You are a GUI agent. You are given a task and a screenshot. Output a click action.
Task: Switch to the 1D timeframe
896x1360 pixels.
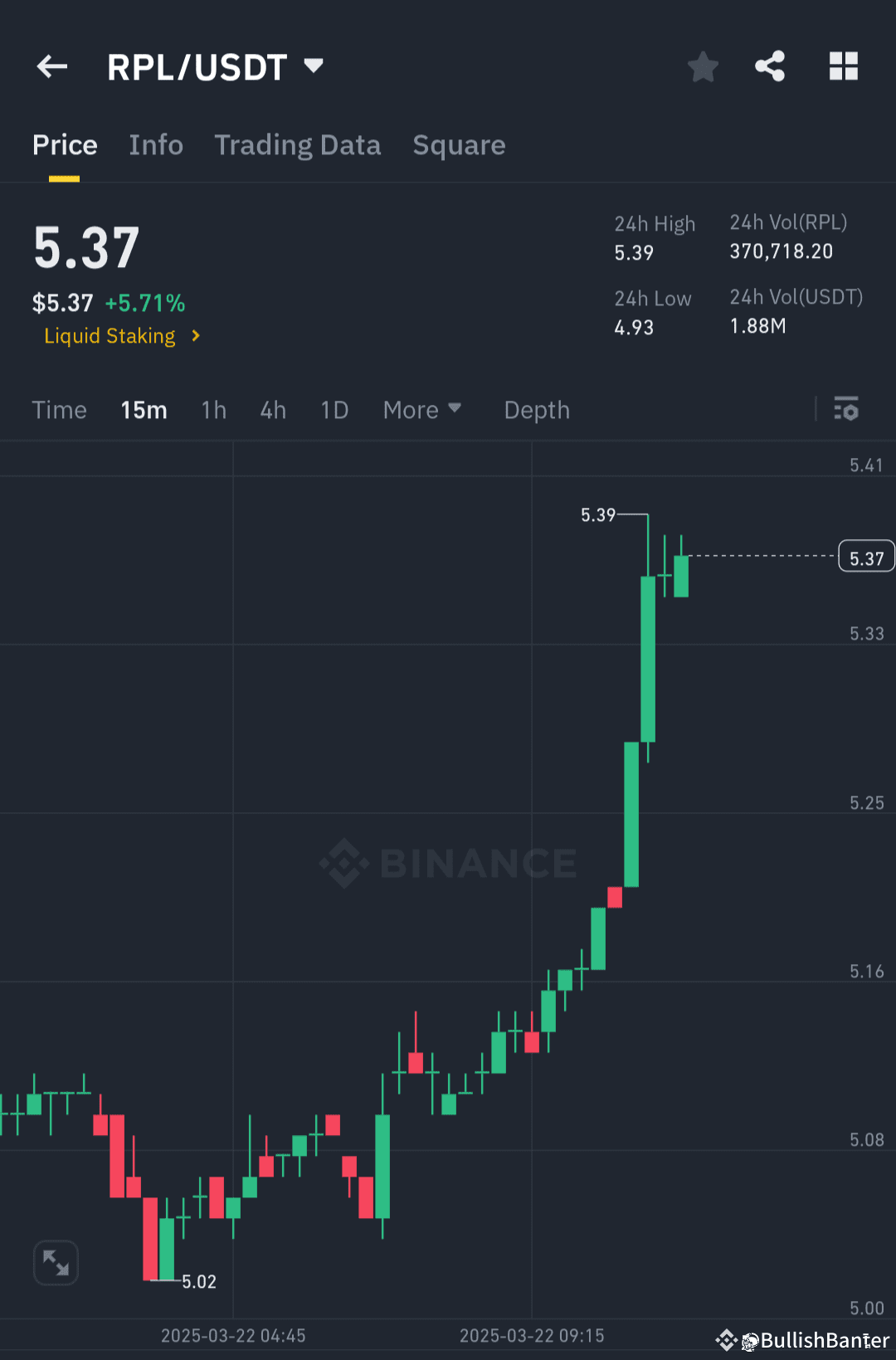click(x=334, y=409)
